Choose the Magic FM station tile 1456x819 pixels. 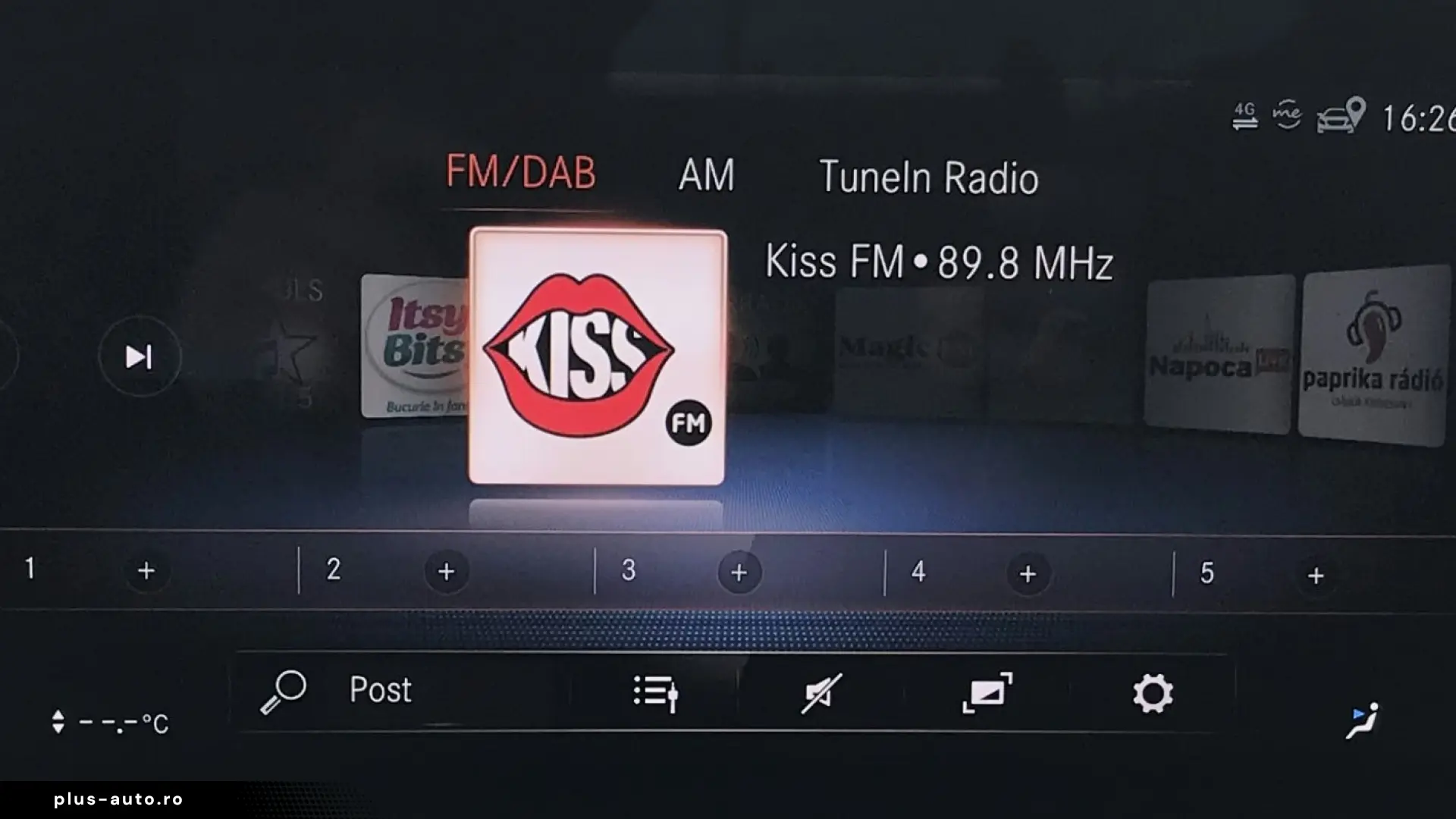coord(908,353)
